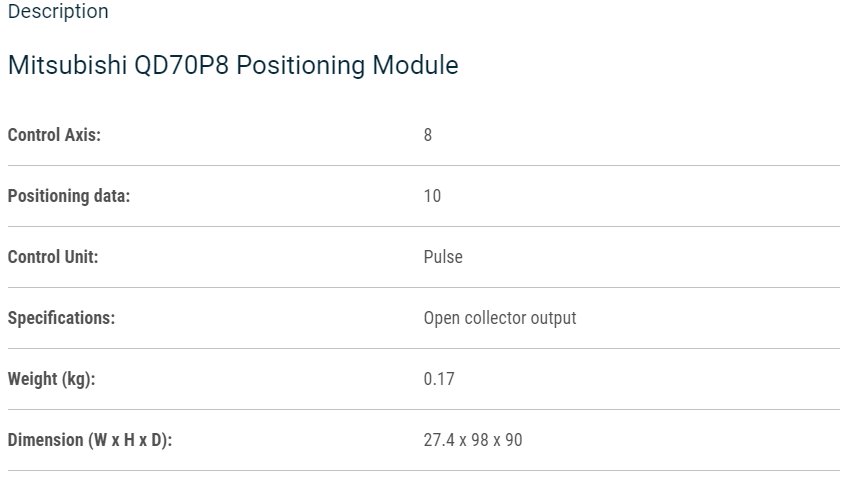This screenshot has height=481, width=849.
Task: Click the Control Unit label
Action: point(53,257)
